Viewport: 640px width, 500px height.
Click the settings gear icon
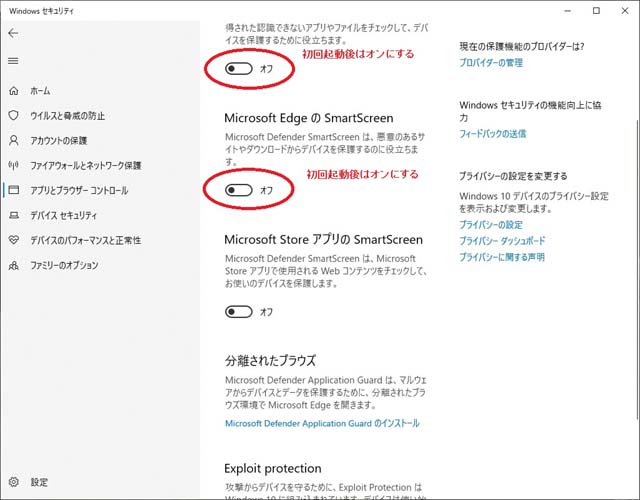coord(13,482)
